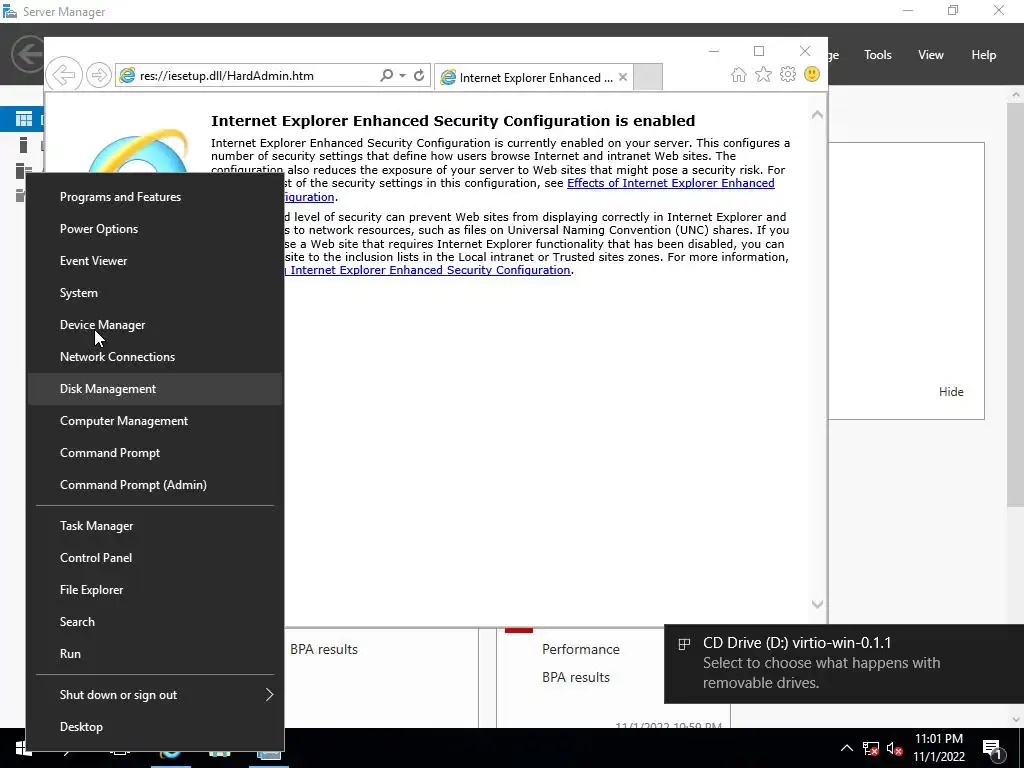This screenshot has width=1024, height=768.
Task: Click the CD Drive (D:) virtio-win notification
Action: coord(844,664)
